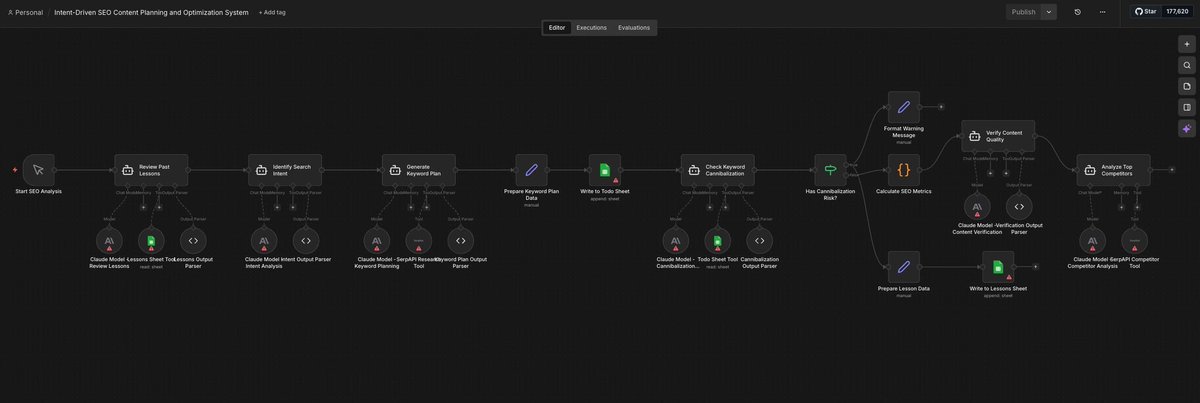Screen dimensions: 1200x403
Task: Open the Generate Keyword Plan agent node
Action: [419, 170]
